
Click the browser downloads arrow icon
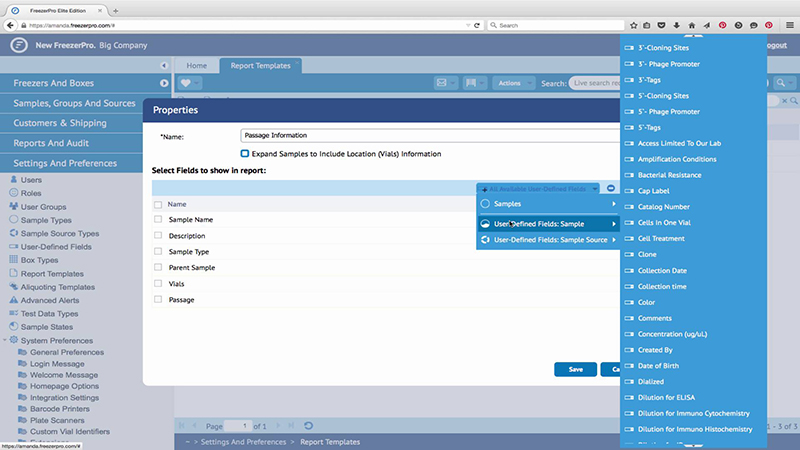pyautogui.click(x=677, y=25)
